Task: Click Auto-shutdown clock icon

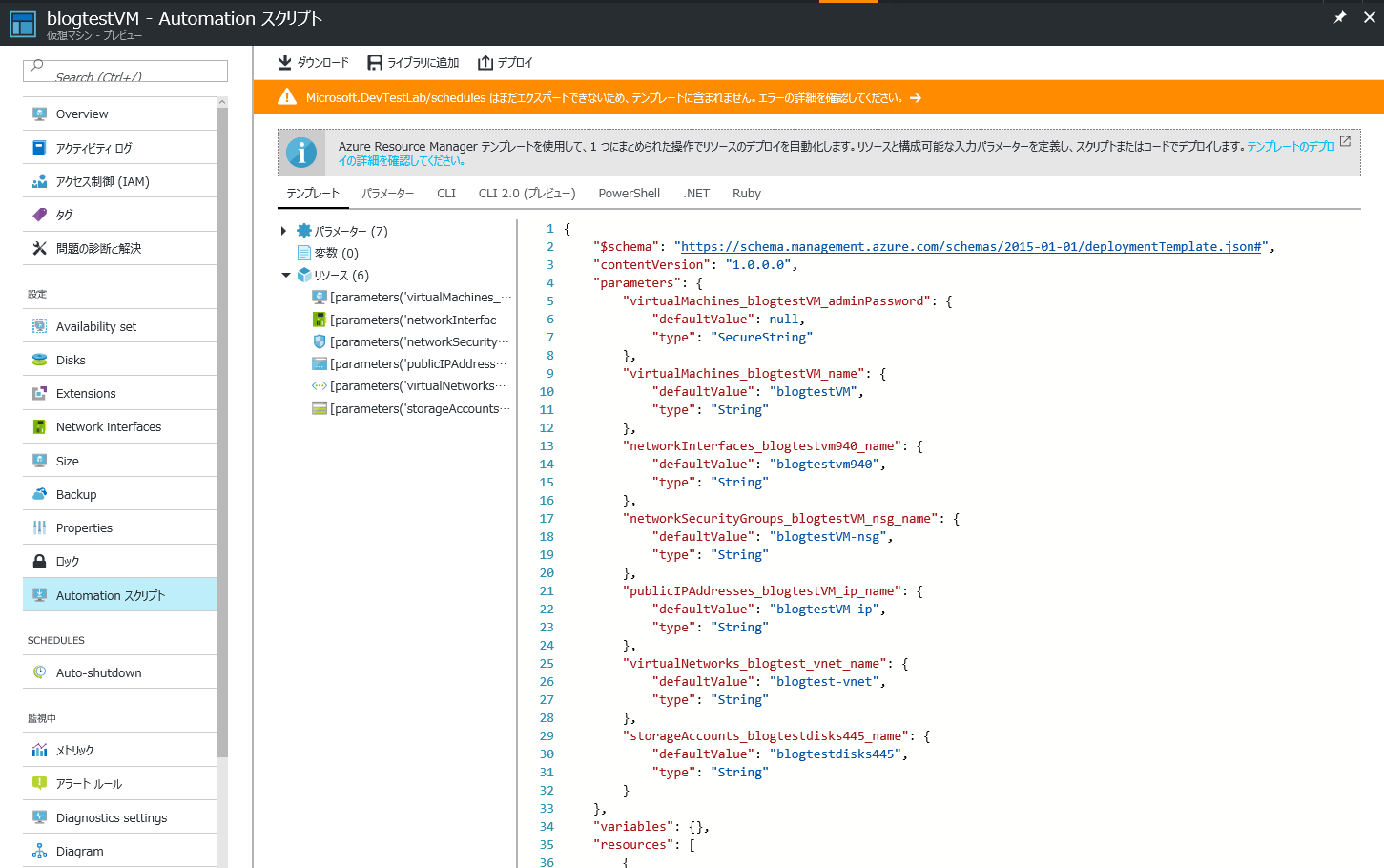Action: pos(39,672)
